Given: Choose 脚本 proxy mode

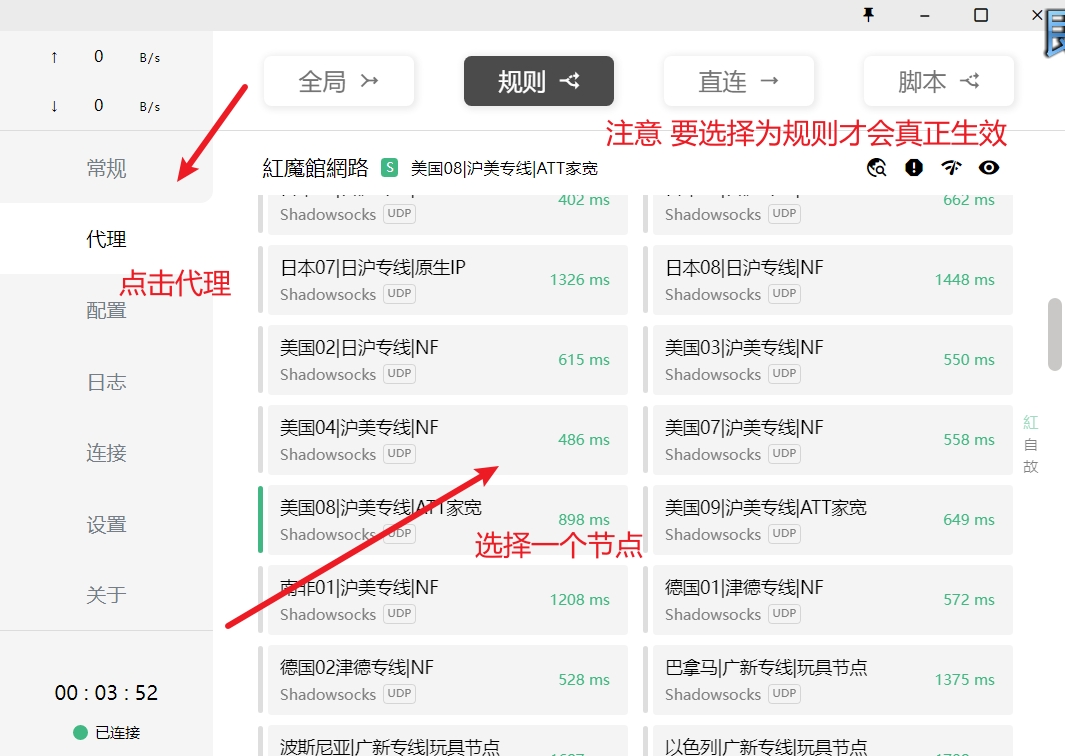Looking at the screenshot, I should pos(939,82).
